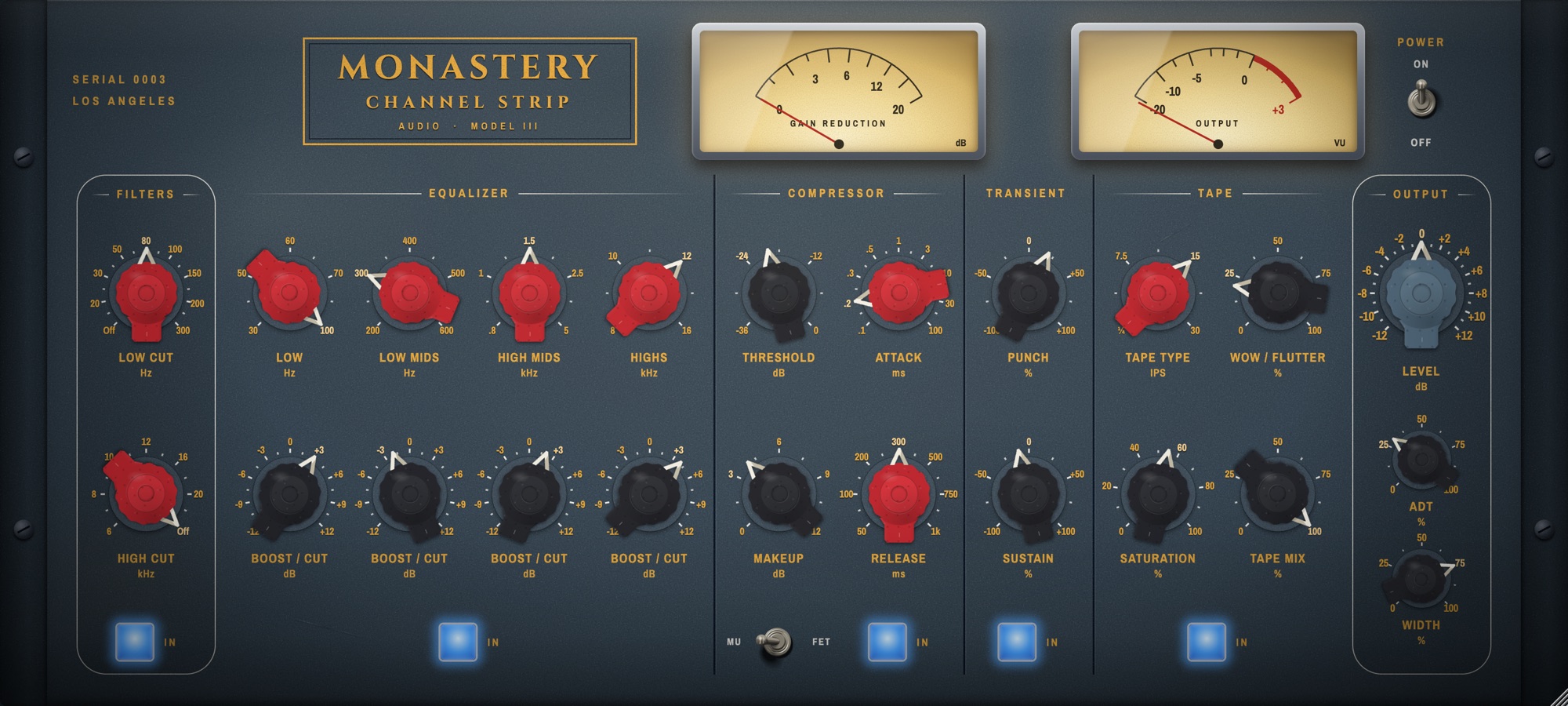Click the Low Cut filter knob

pyautogui.click(x=146, y=293)
